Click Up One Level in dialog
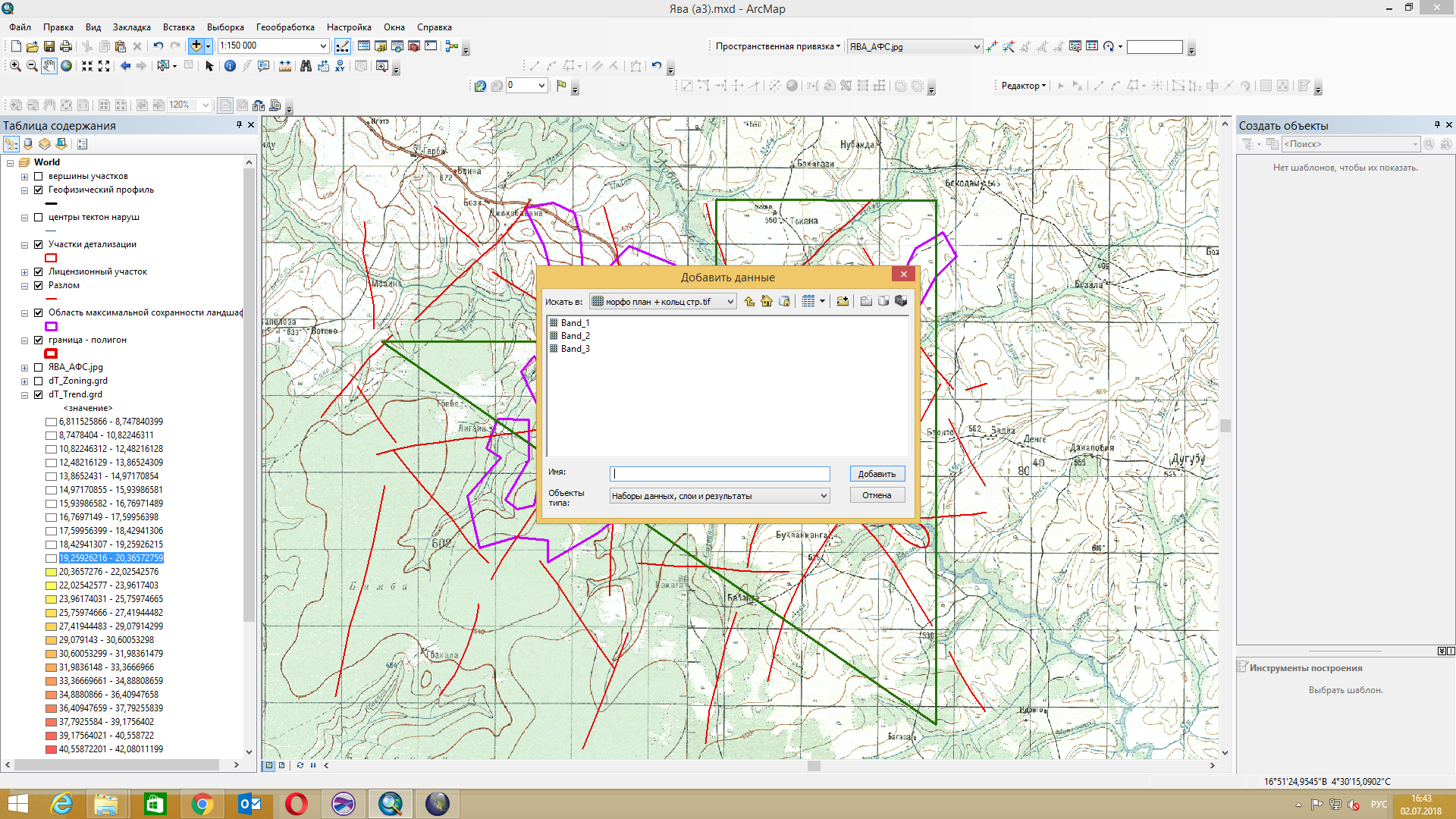Image resolution: width=1456 pixels, height=819 pixels. point(749,301)
